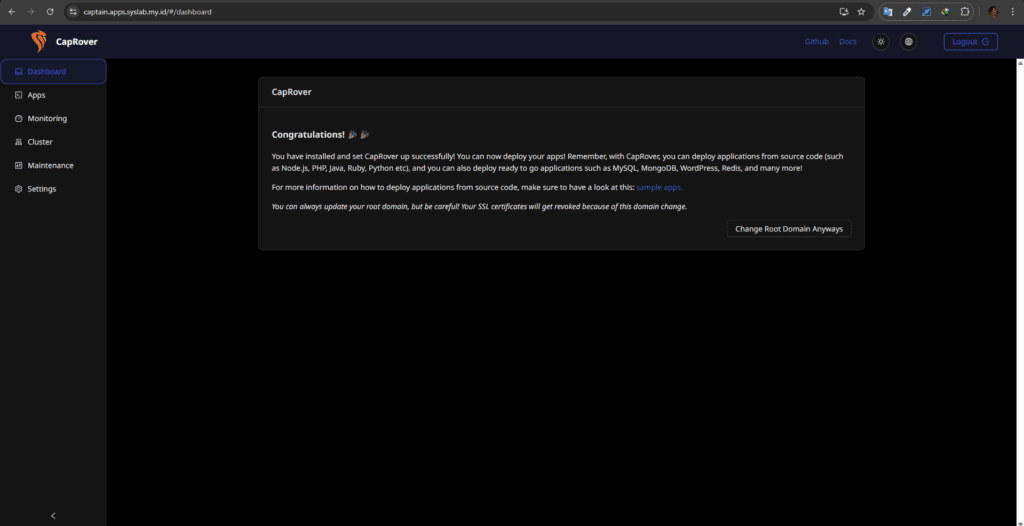Open the language globe selector
Image resolution: width=1024 pixels, height=526 pixels.
tap(908, 42)
